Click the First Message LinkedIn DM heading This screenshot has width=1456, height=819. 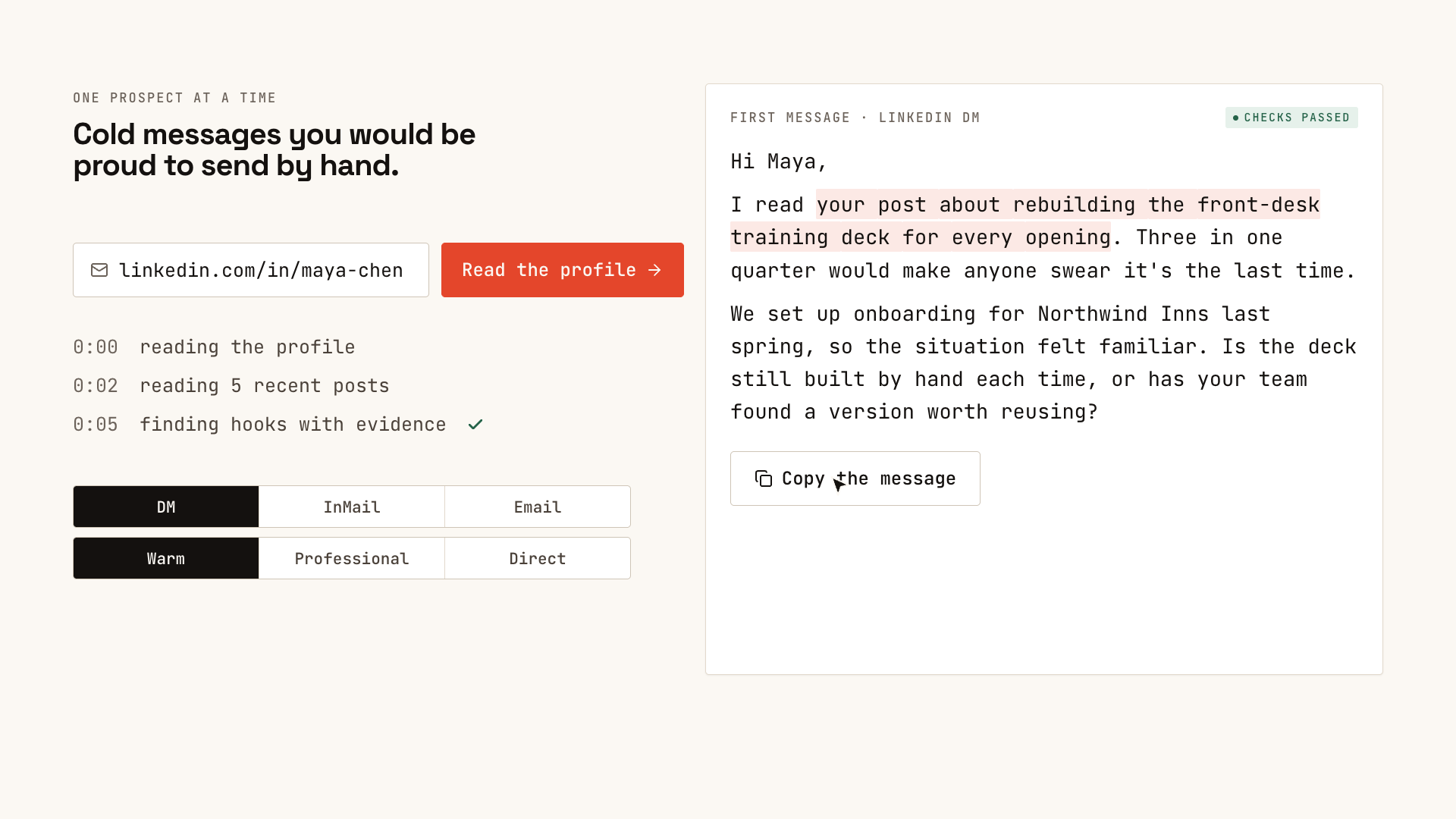click(855, 118)
